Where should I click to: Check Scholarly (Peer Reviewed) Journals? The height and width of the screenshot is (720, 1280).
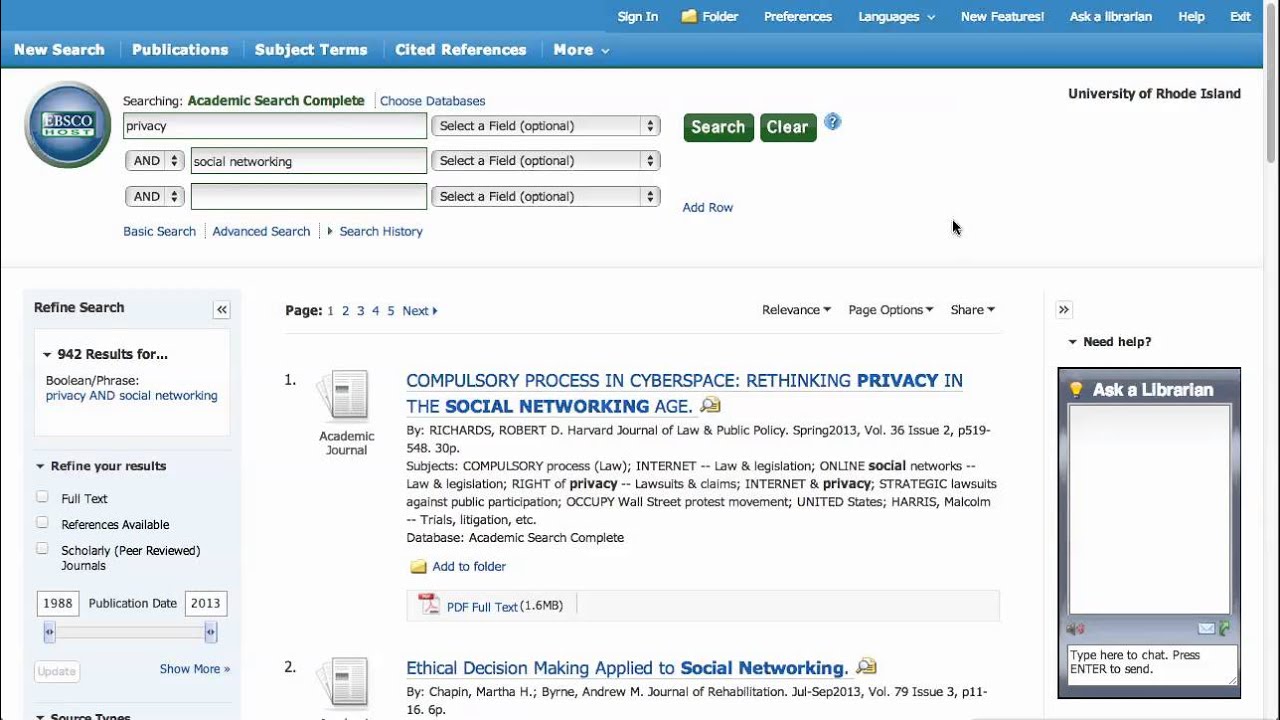[42, 549]
